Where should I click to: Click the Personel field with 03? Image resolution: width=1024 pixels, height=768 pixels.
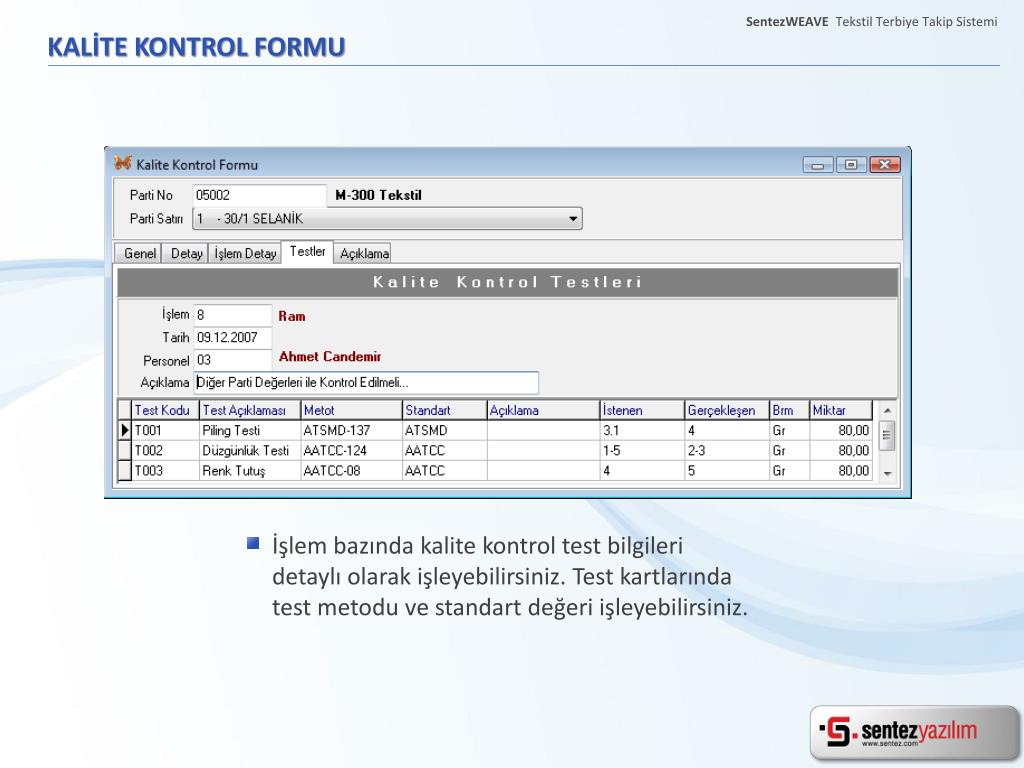(x=232, y=360)
